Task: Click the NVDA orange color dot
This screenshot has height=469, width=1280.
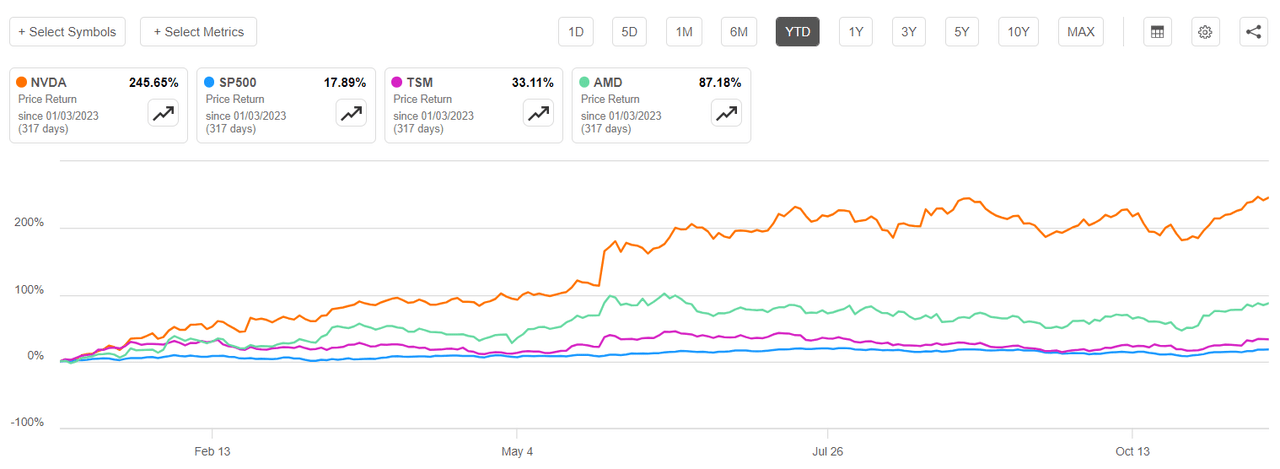Action: 21,83
